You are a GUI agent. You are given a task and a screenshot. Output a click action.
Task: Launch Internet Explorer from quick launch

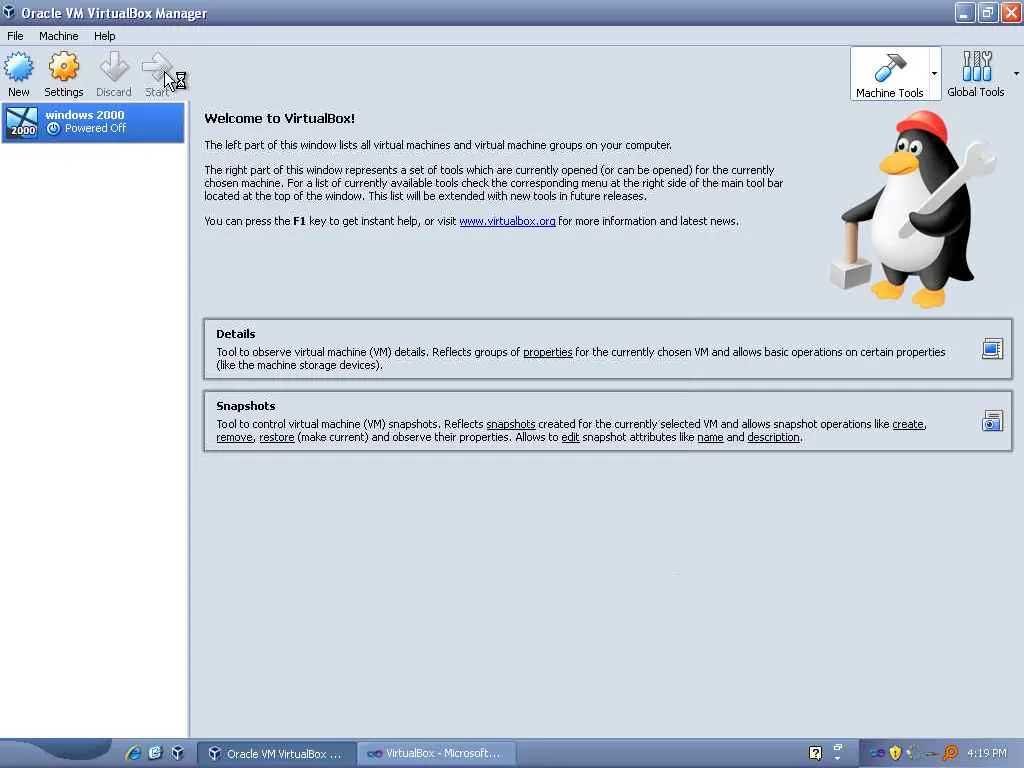coord(133,753)
